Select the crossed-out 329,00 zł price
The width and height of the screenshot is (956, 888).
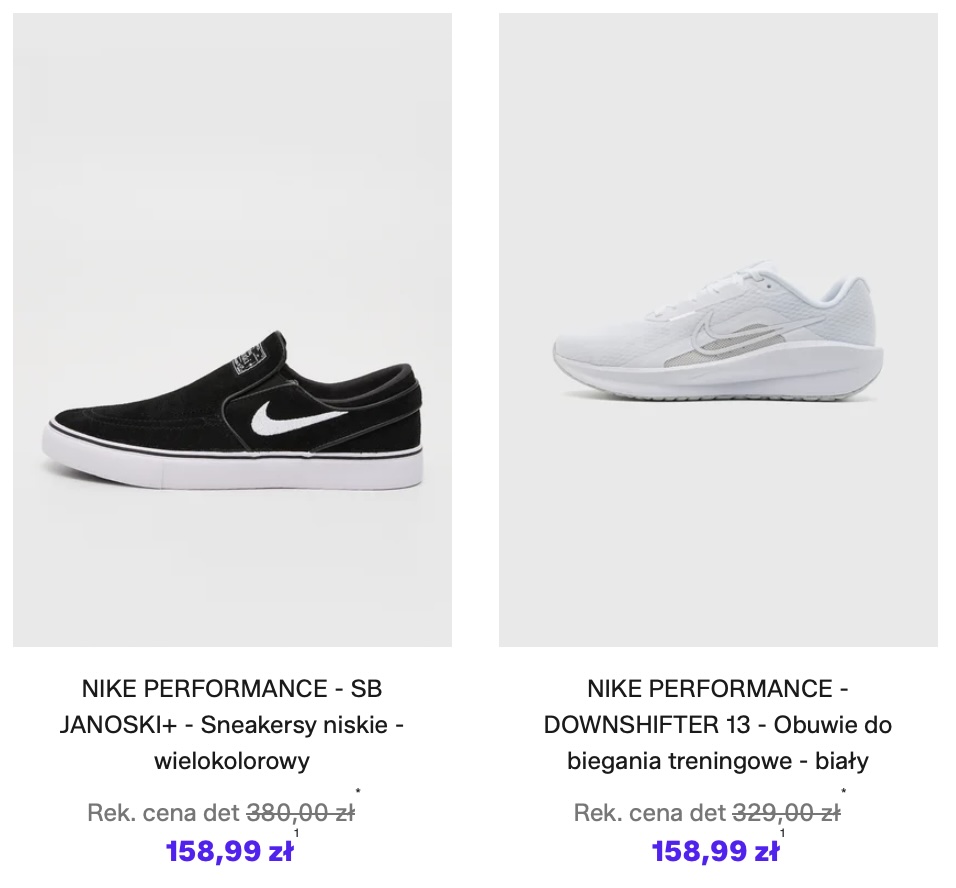[786, 813]
